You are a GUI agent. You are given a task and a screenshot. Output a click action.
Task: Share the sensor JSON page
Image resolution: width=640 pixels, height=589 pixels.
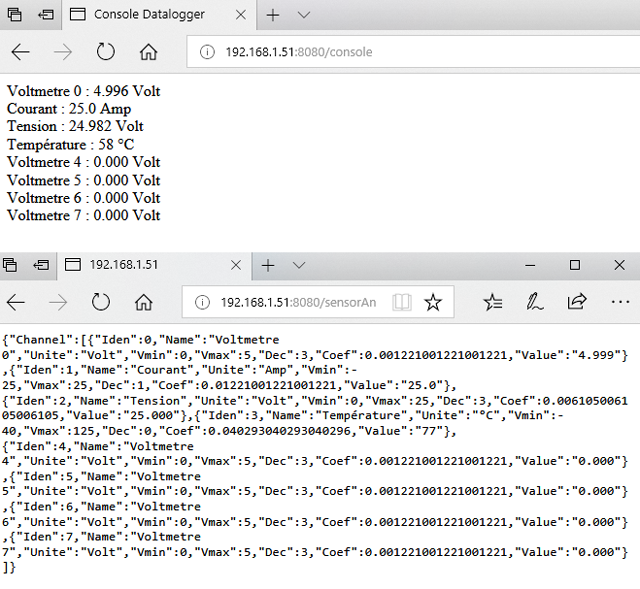pyautogui.click(x=577, y=302)
